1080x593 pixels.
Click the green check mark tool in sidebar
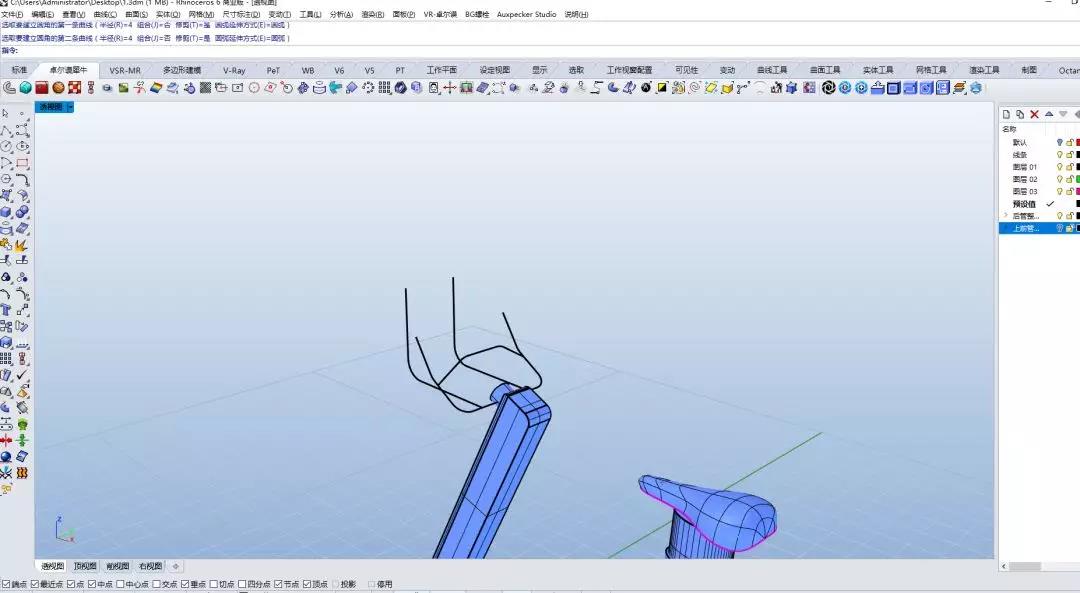[x=23, y=375]
